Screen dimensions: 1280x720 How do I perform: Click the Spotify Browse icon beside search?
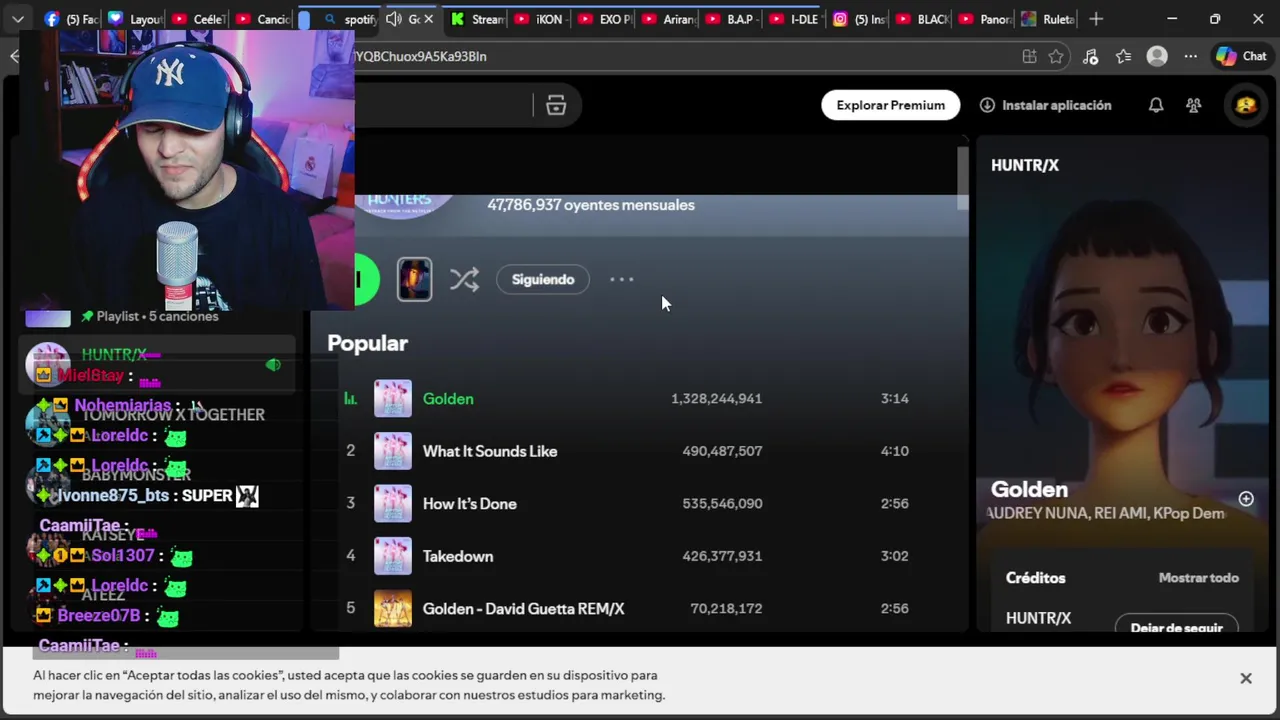[x=556, y=105]
